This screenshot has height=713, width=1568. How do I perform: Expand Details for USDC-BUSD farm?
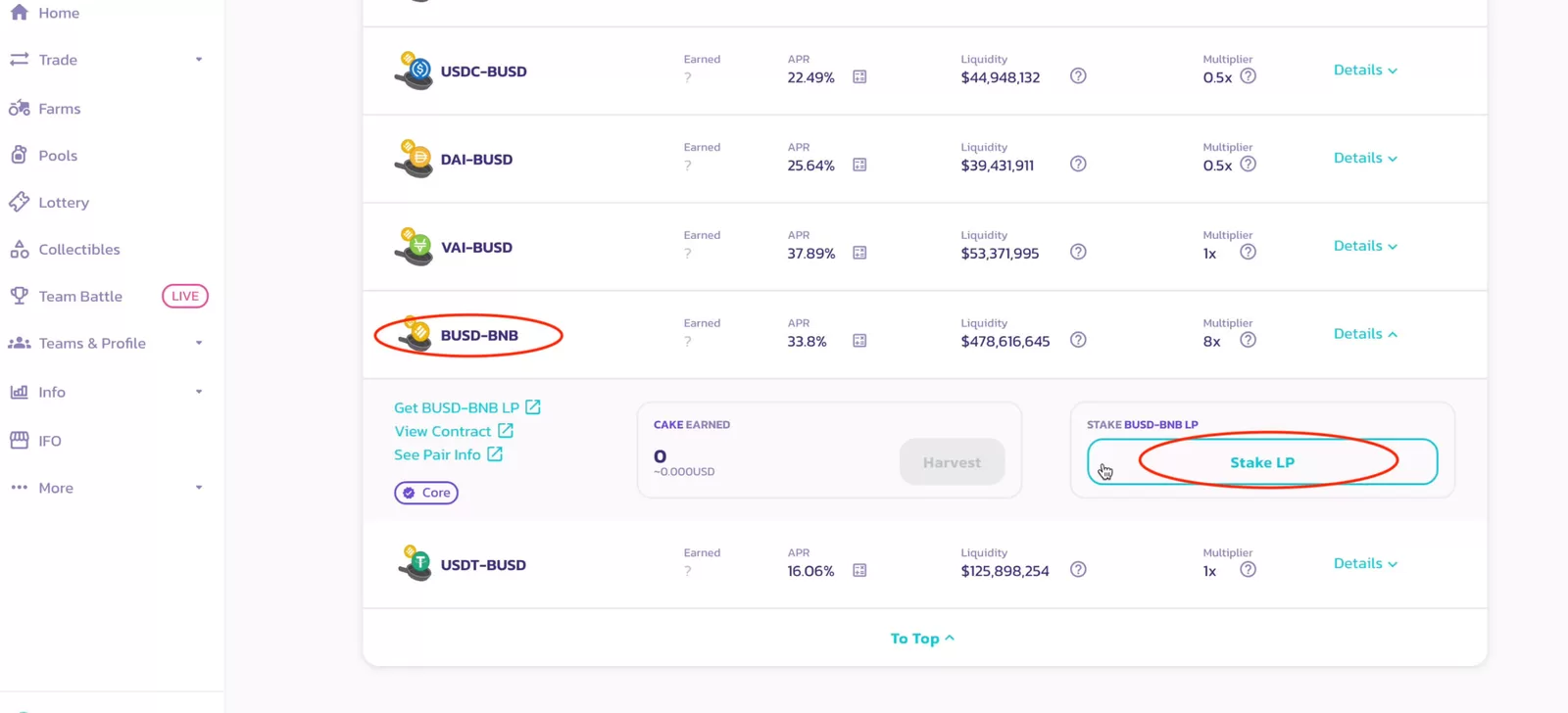1365,70
